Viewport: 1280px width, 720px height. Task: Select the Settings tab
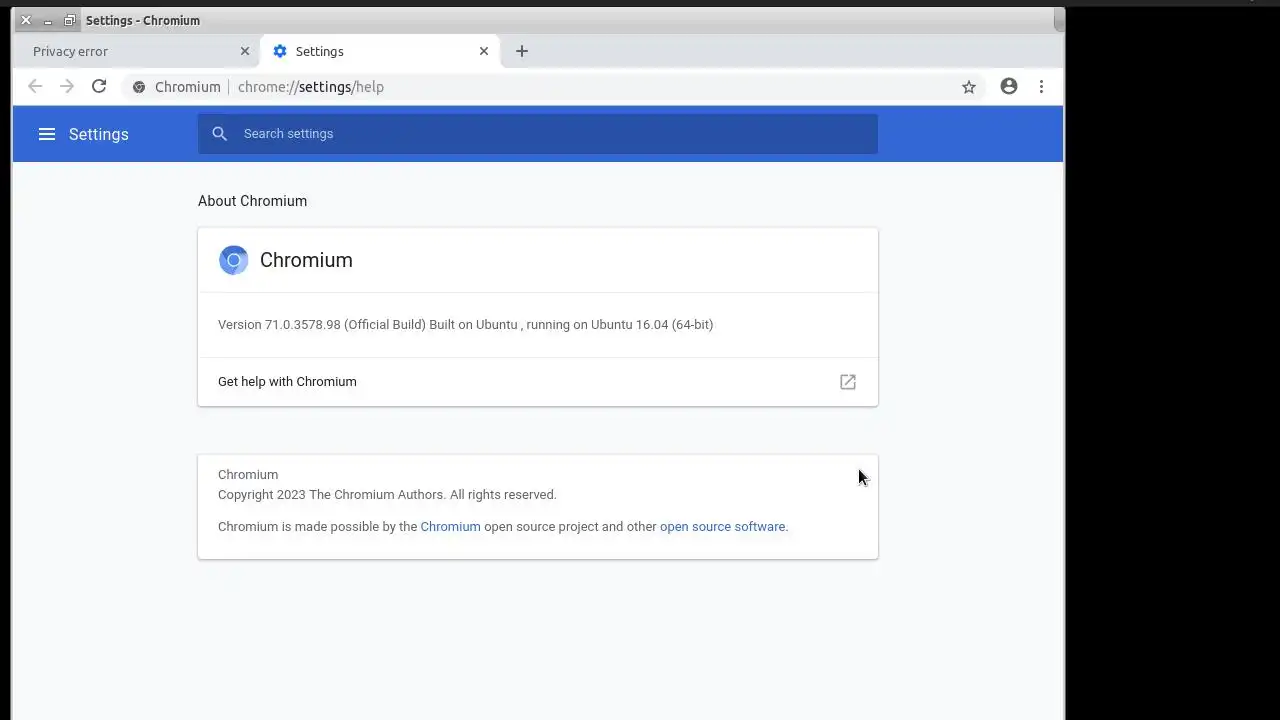pyautogui.click(x=380, y=51)
